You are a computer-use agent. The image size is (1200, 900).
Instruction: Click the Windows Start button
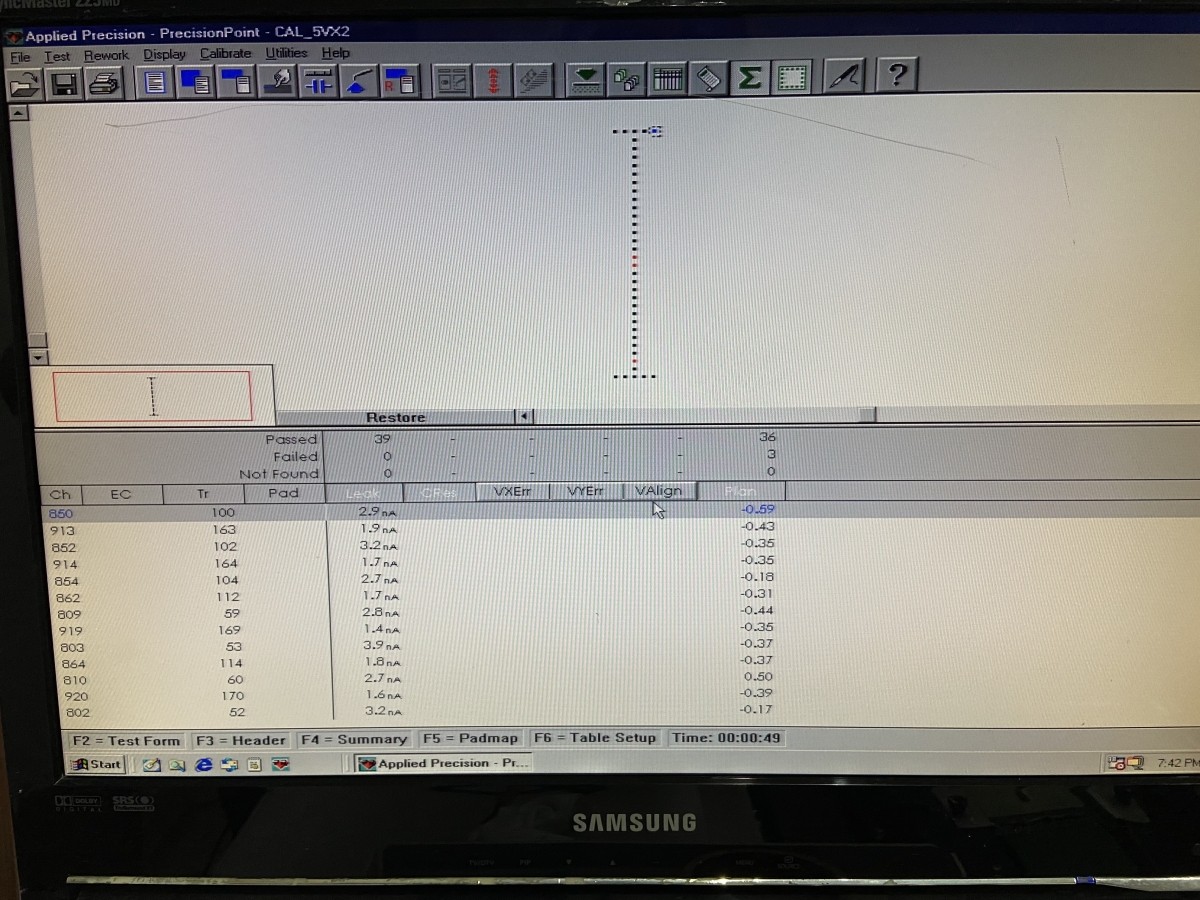[97, 764]
